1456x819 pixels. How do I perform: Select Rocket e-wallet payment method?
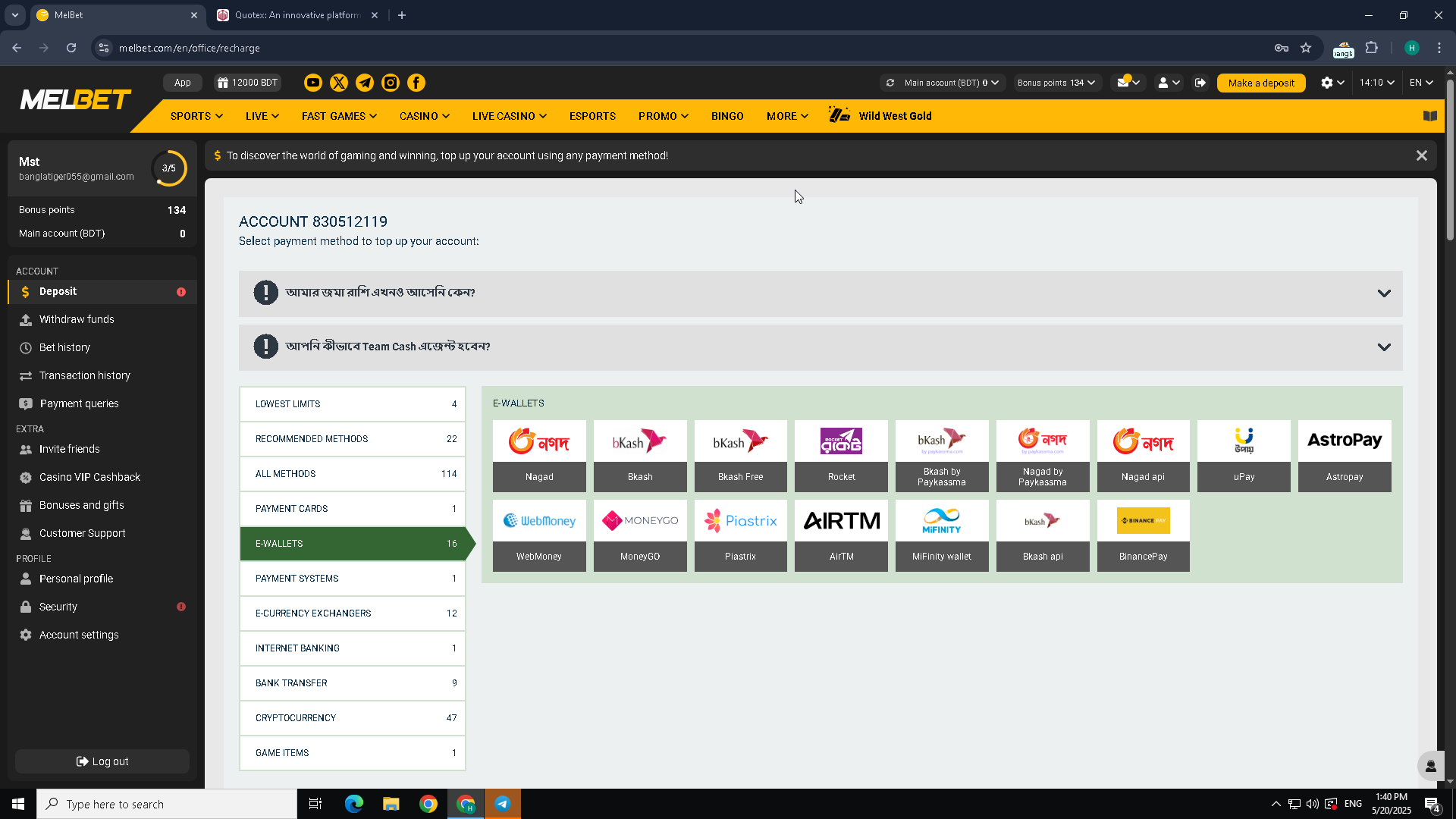(841, 456)
